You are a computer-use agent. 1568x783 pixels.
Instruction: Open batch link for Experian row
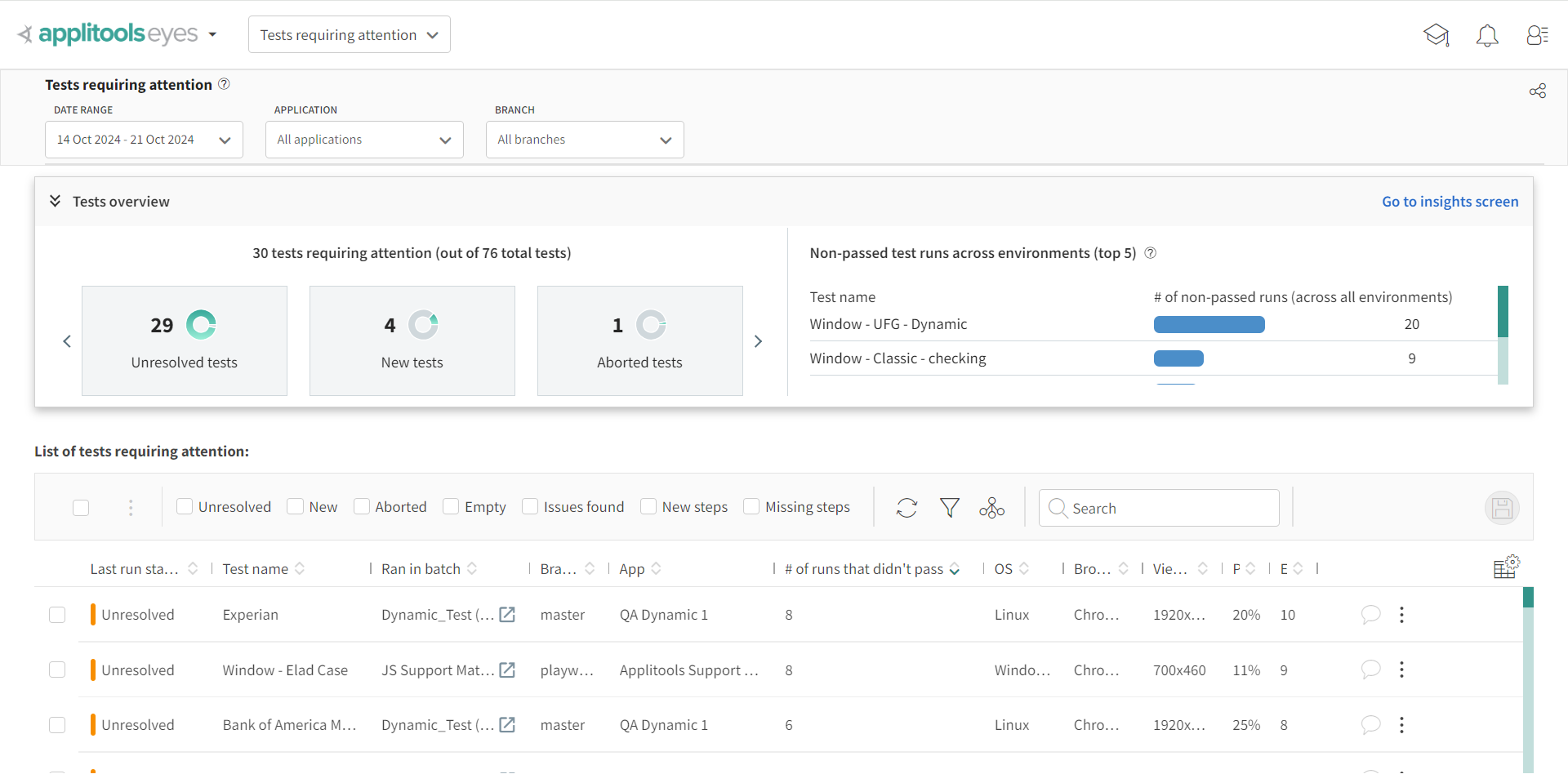[x=507, y=615]
